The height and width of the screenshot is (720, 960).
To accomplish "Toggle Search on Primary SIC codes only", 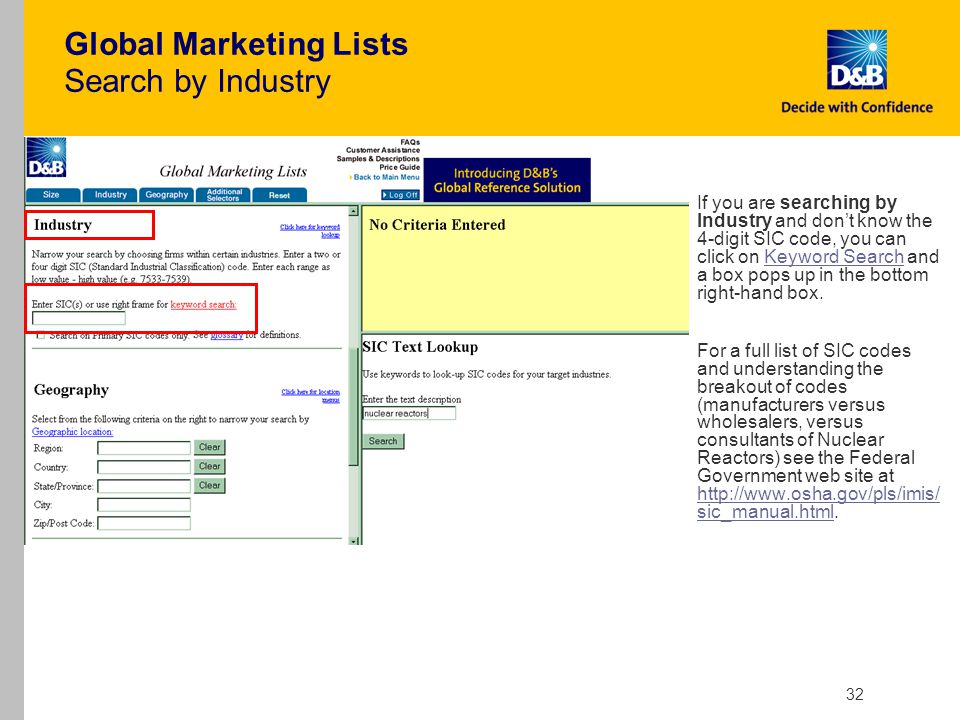I will point(40,335).
